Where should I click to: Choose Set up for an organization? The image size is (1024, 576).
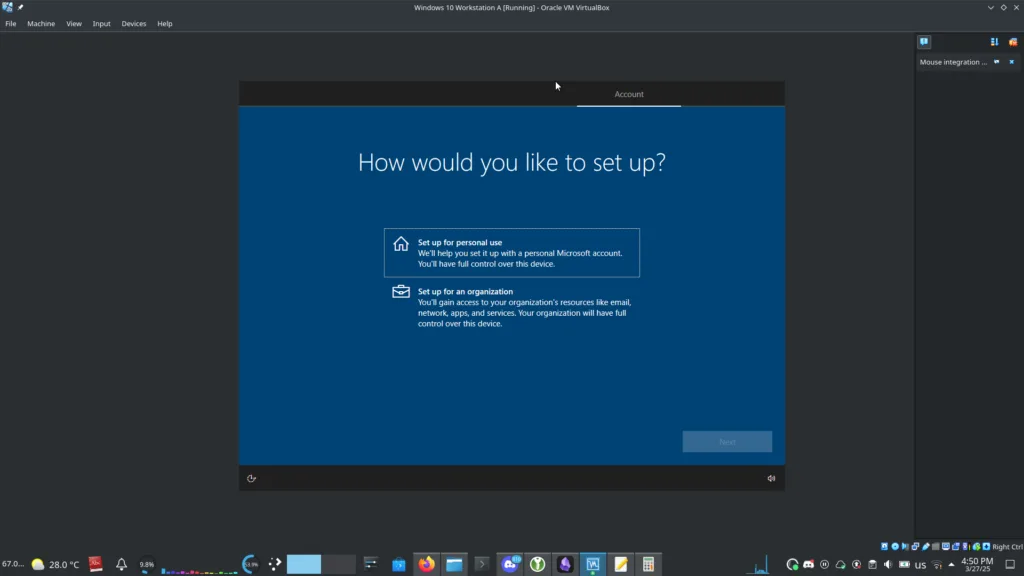511,307
